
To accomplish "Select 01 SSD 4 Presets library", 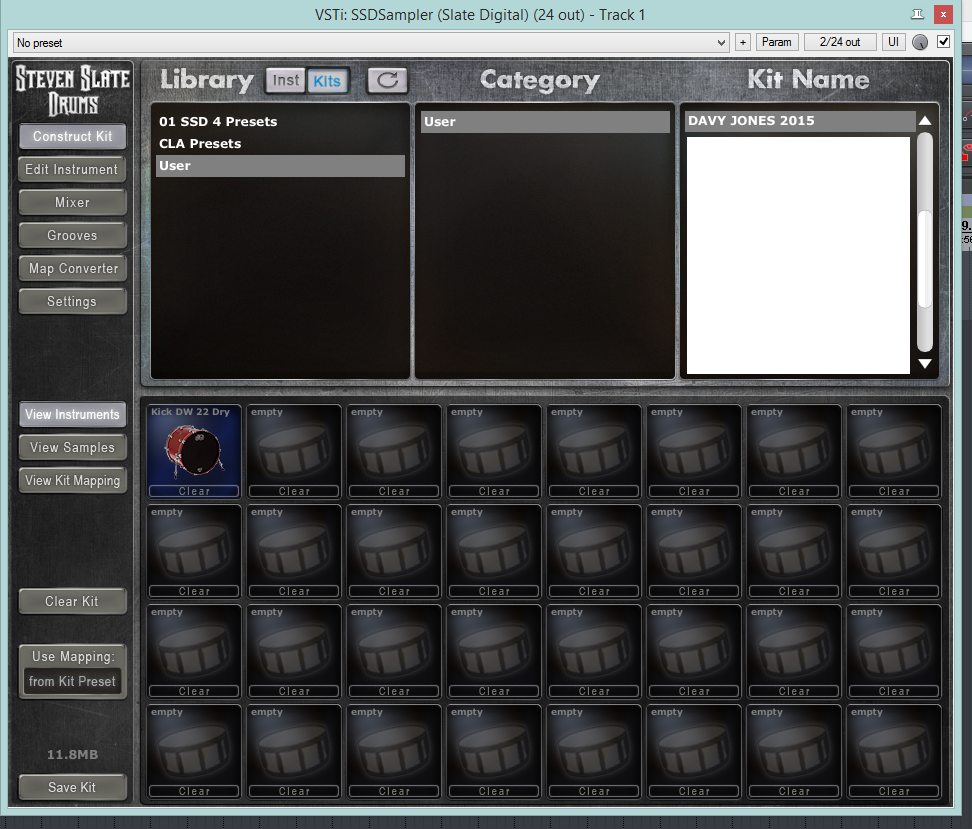I will tap(280, 122).
